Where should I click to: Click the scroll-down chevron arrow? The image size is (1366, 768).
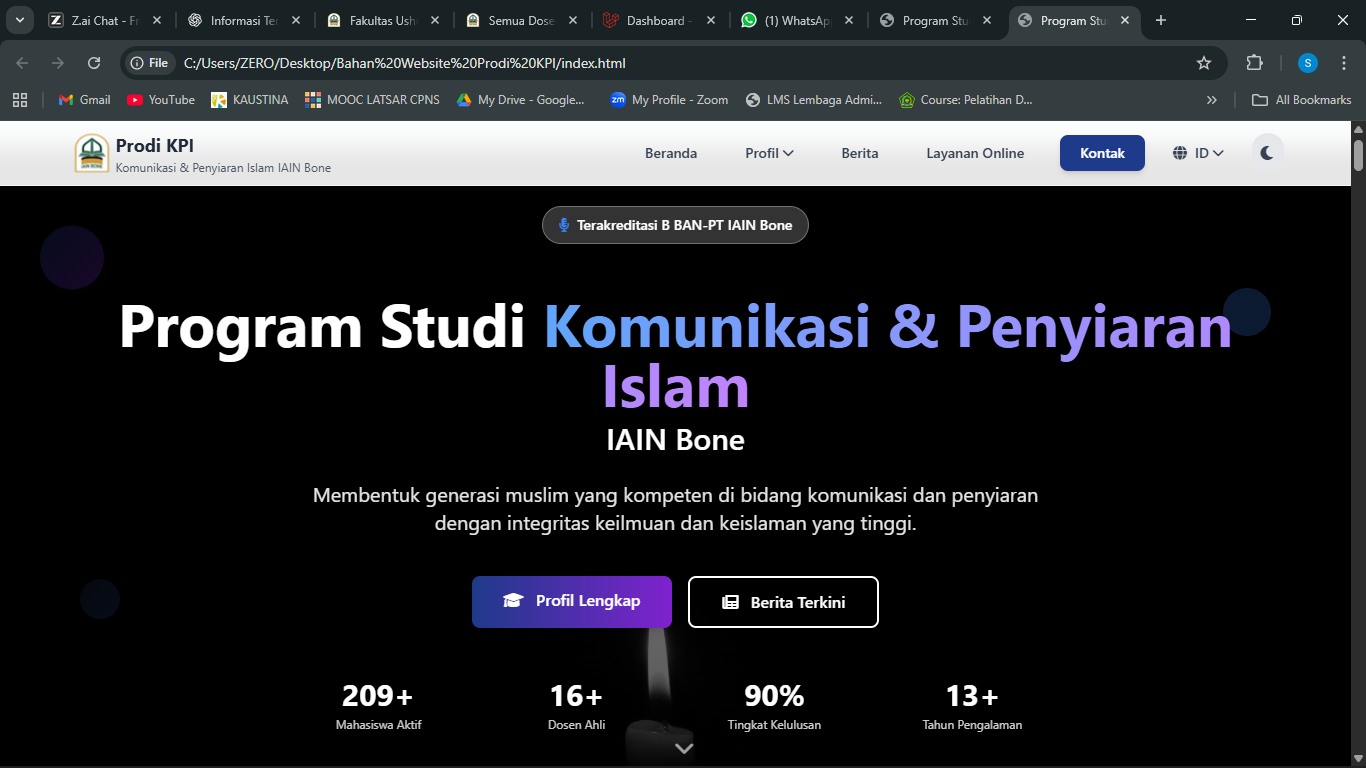pos(684,748)
